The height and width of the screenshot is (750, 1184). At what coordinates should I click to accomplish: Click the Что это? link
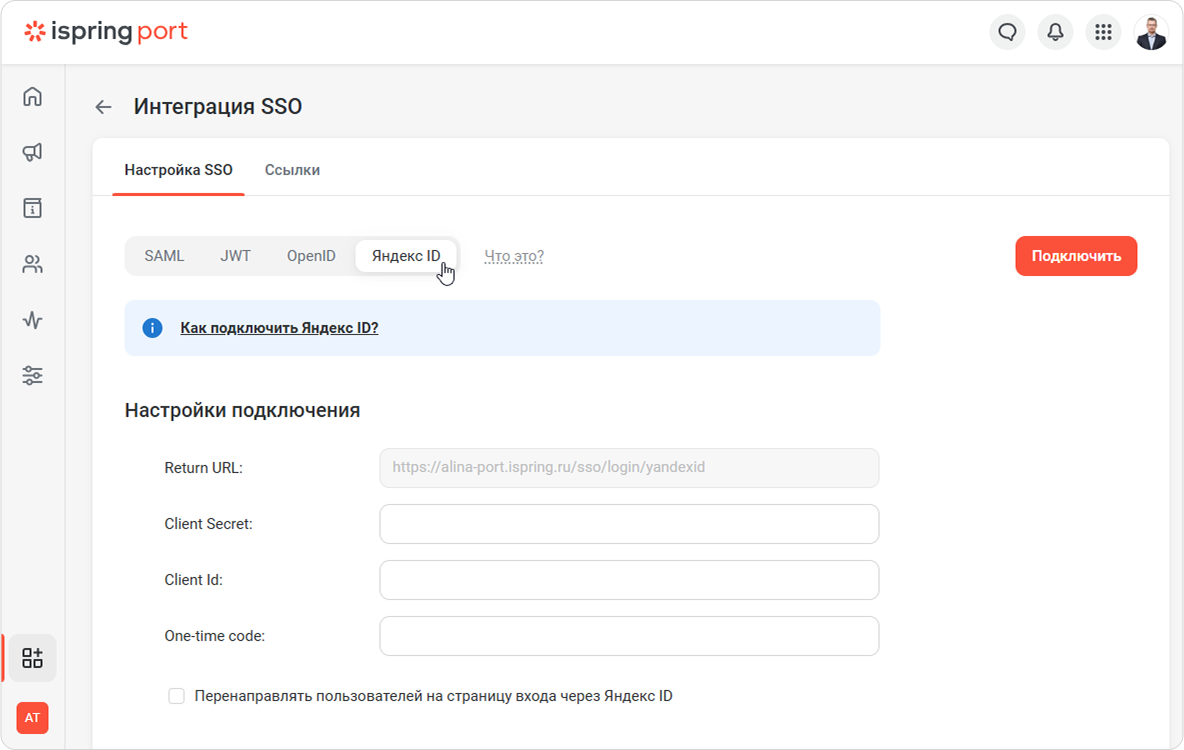(x=514, y=256)
